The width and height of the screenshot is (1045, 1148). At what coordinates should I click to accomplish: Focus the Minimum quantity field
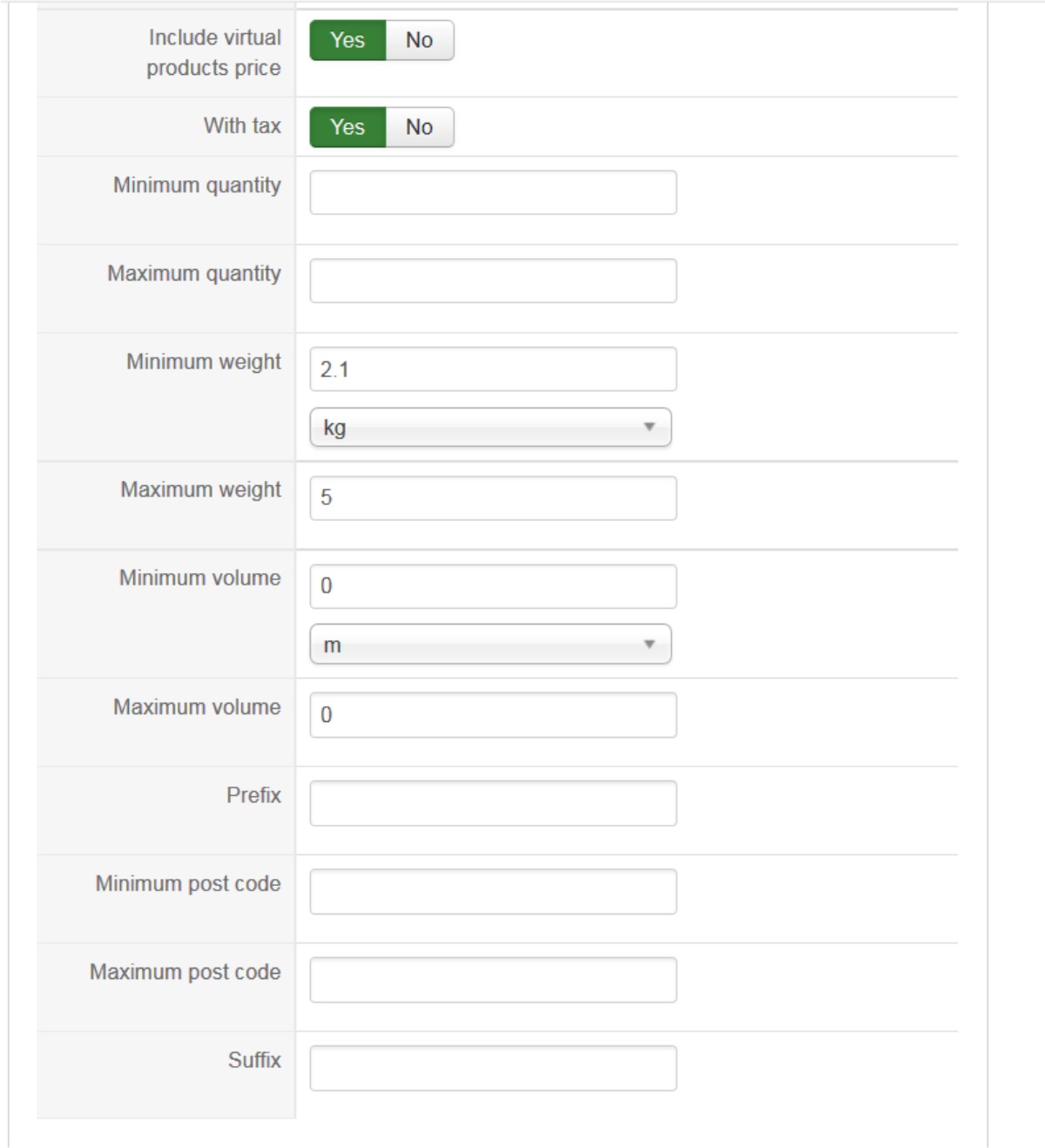pyautogui.click(x=493, y=192)
